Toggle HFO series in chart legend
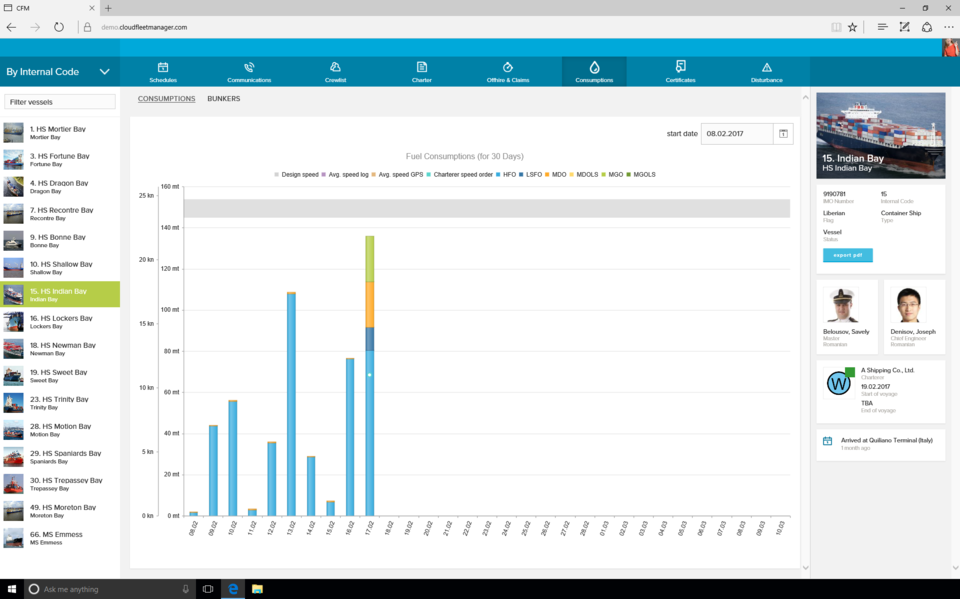960x599 pixels. coord(509,174)
